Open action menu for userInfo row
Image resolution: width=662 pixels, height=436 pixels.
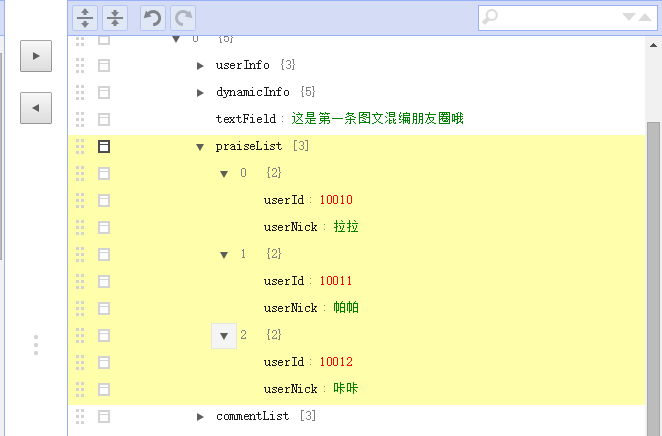(x=104, y=65)
